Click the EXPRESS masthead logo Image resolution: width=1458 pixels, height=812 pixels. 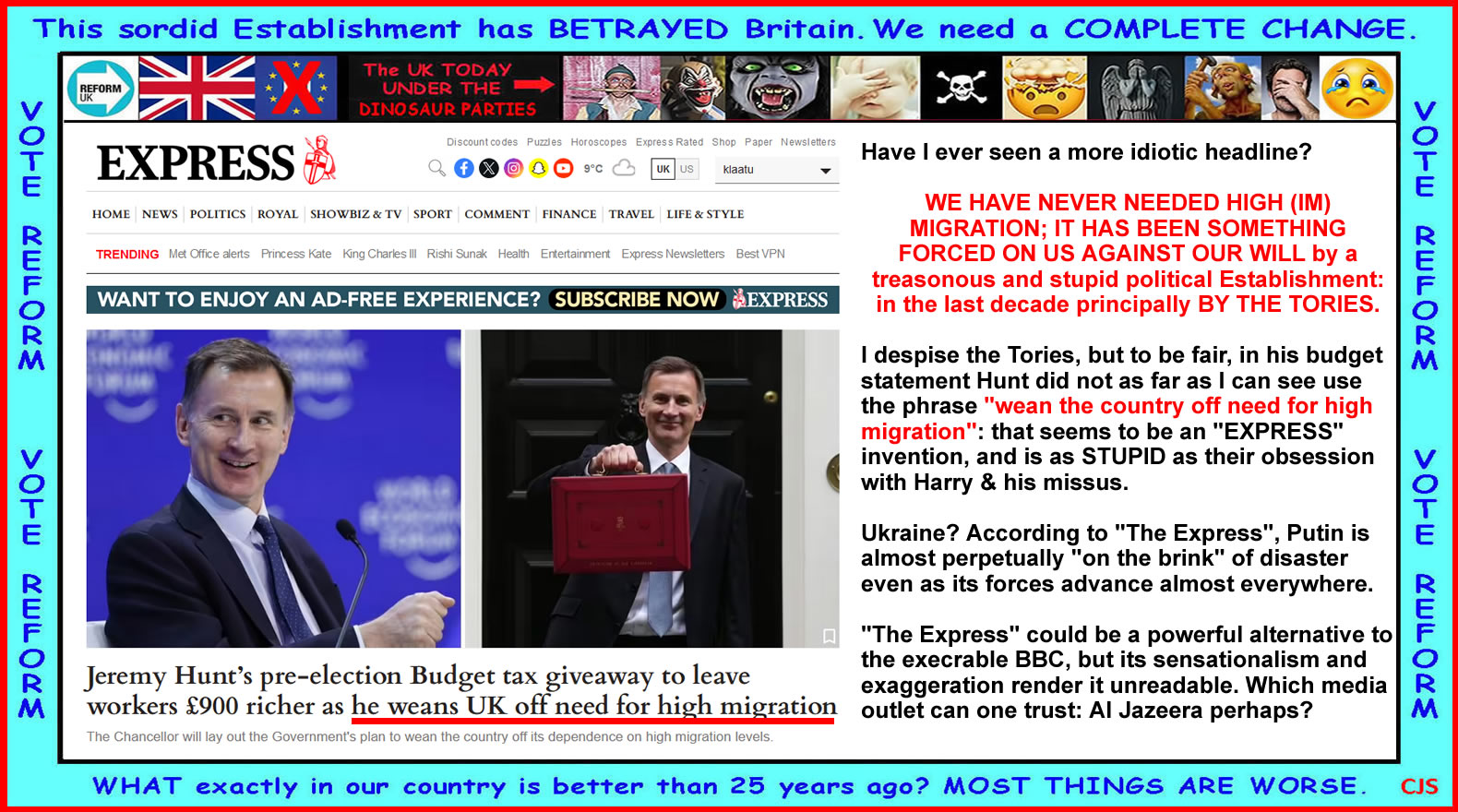(x=196, y=163)
